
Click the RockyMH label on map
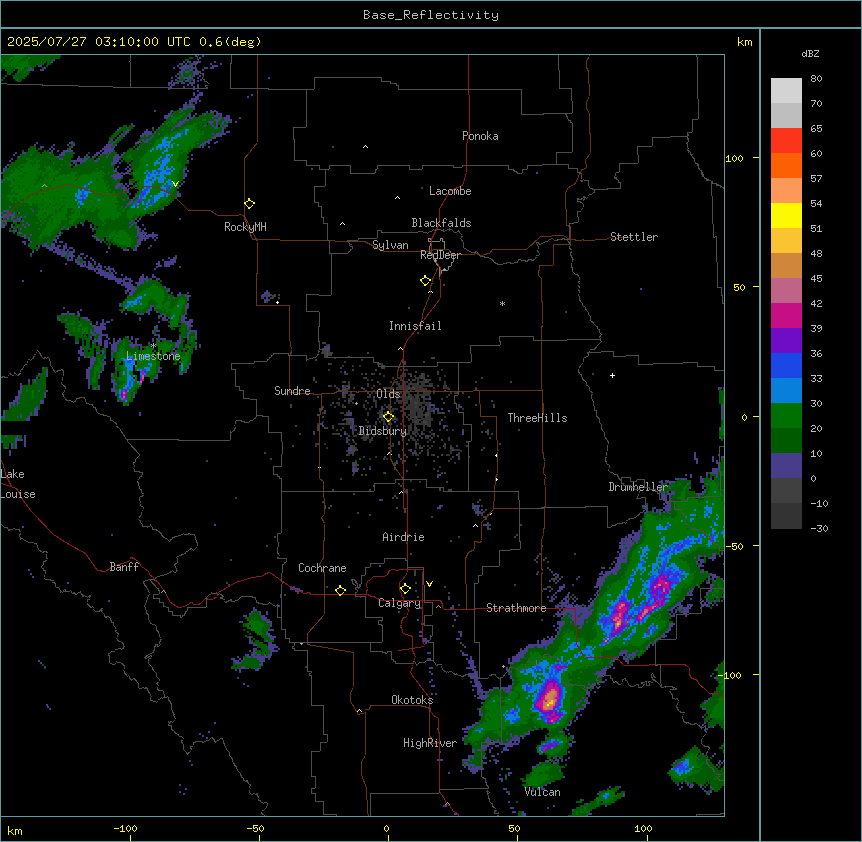245,227
